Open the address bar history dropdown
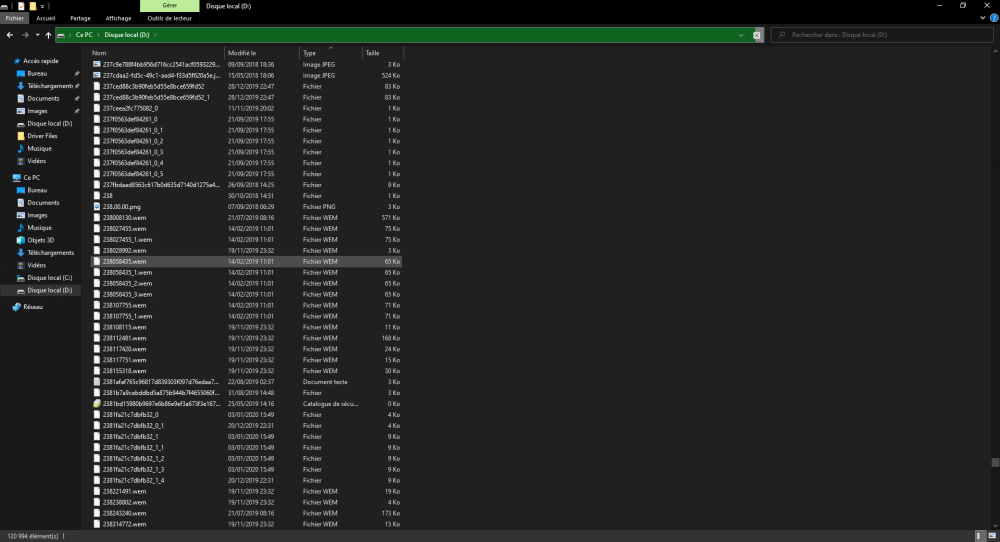The height and width of the screenshot is (542, 1000). pos(741,35)
